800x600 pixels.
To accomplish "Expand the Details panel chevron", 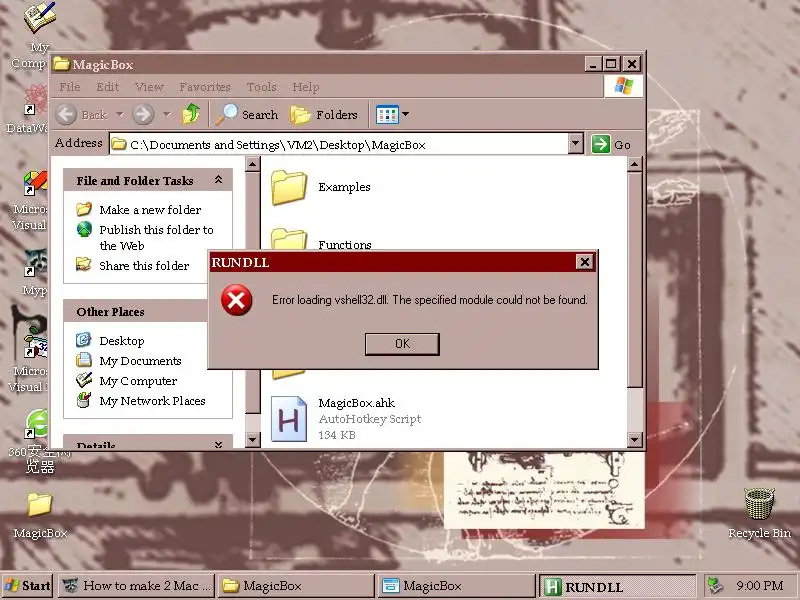I will pyautogui.click(x=218, y=444).
